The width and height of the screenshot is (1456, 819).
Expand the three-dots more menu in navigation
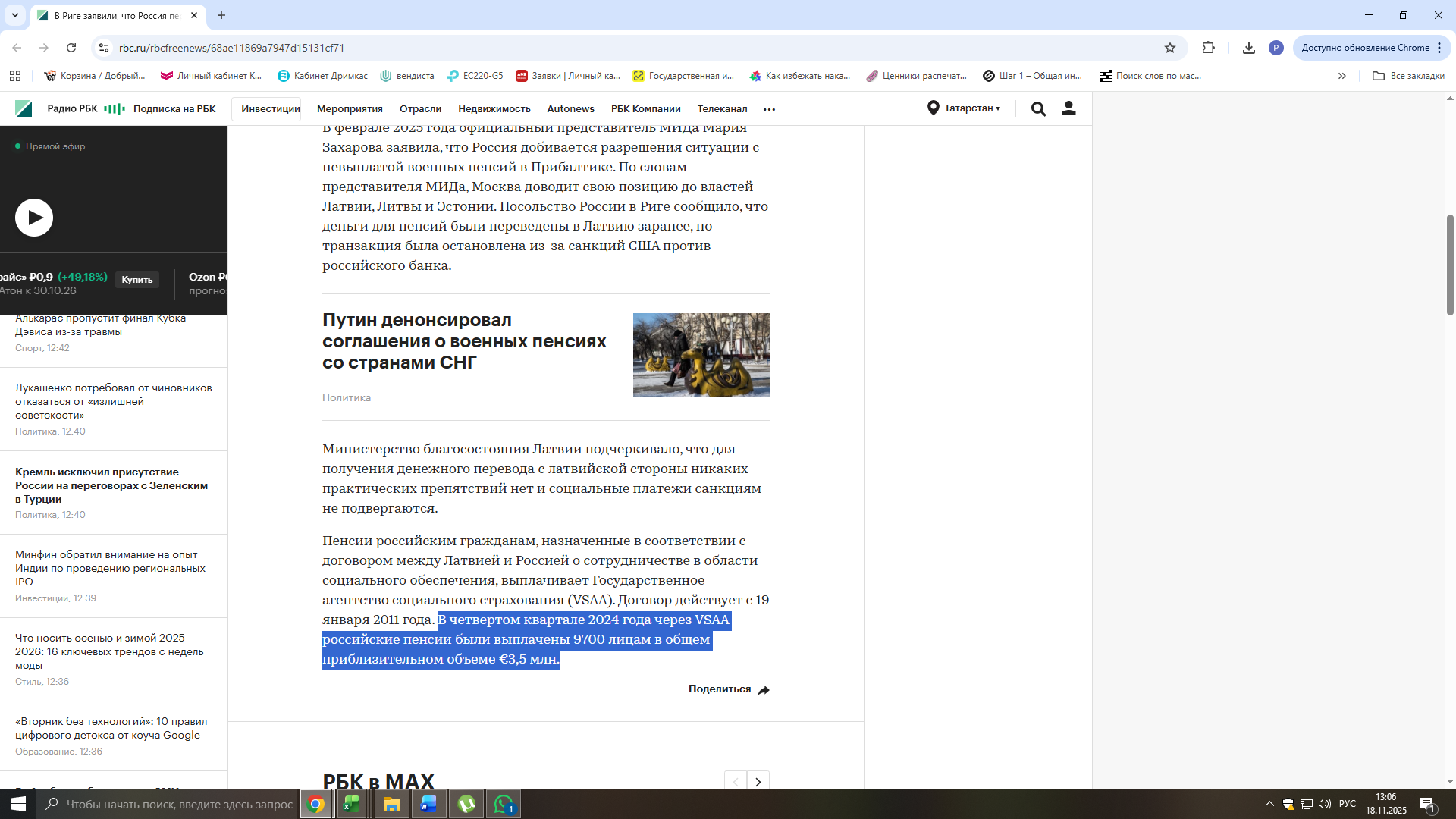(x=769, y=109)
